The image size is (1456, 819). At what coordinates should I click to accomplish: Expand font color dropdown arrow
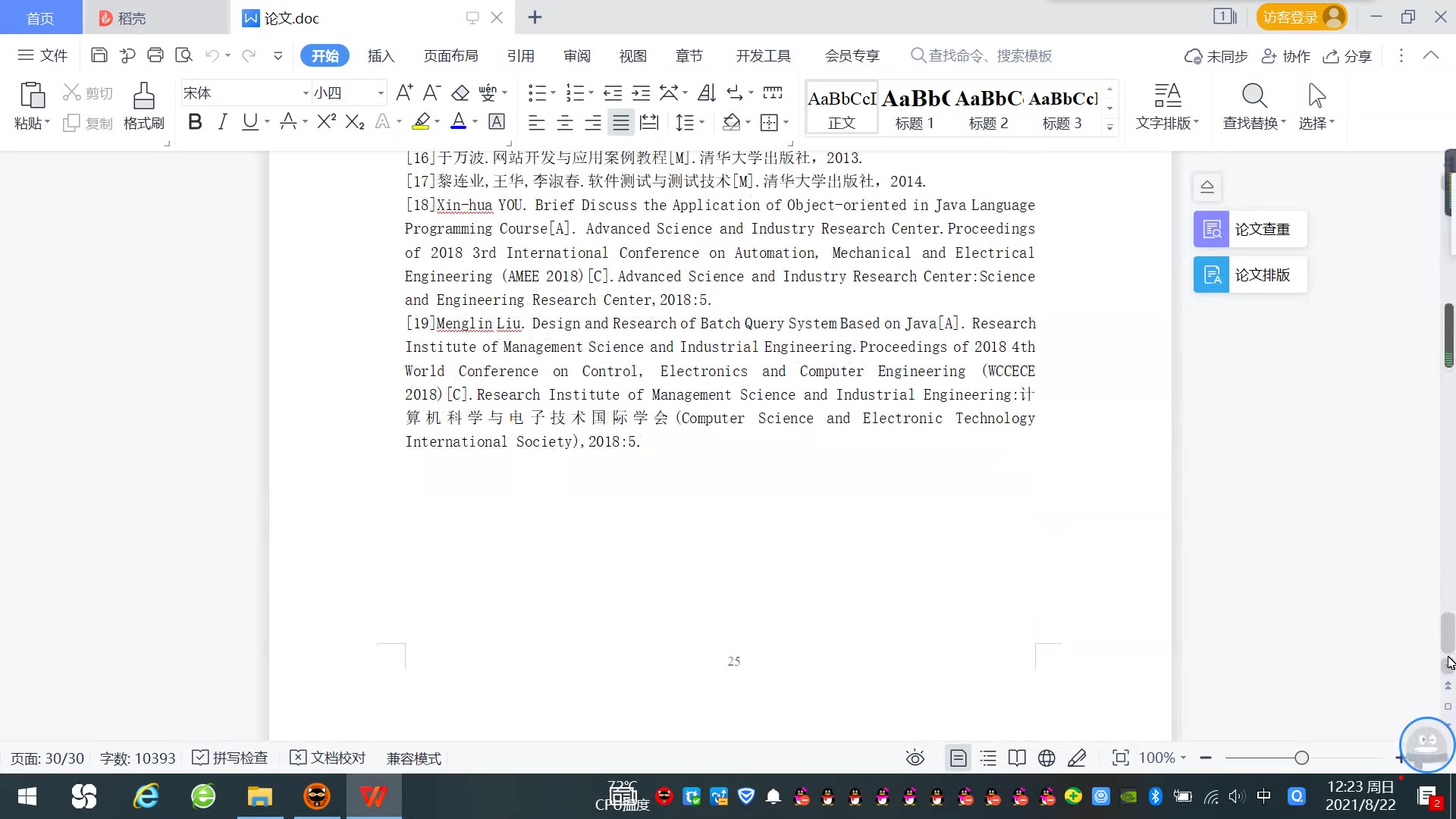[x=475, y=122]
